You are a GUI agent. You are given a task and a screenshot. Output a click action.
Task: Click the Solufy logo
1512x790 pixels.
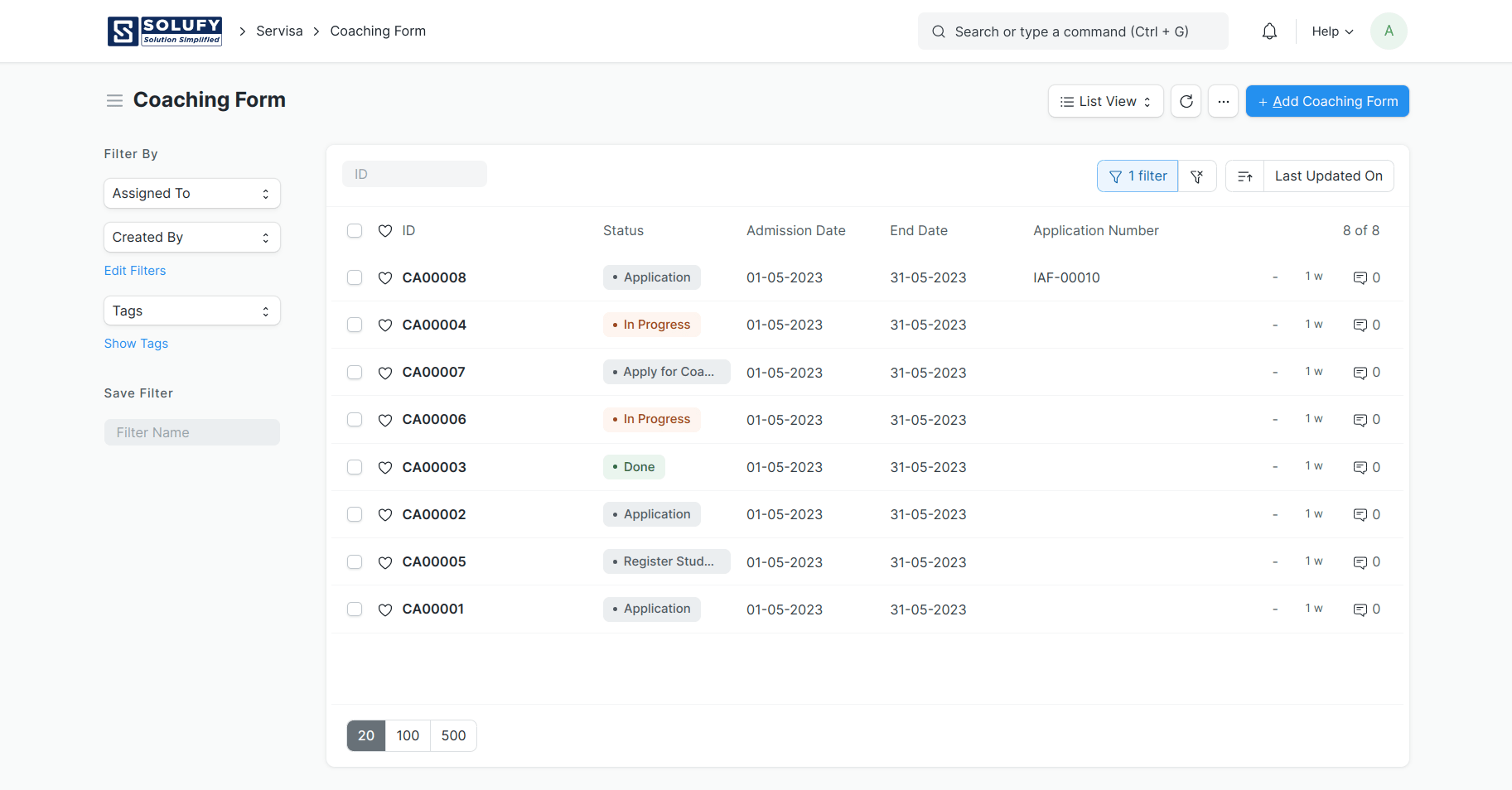[x=165, y=31]
